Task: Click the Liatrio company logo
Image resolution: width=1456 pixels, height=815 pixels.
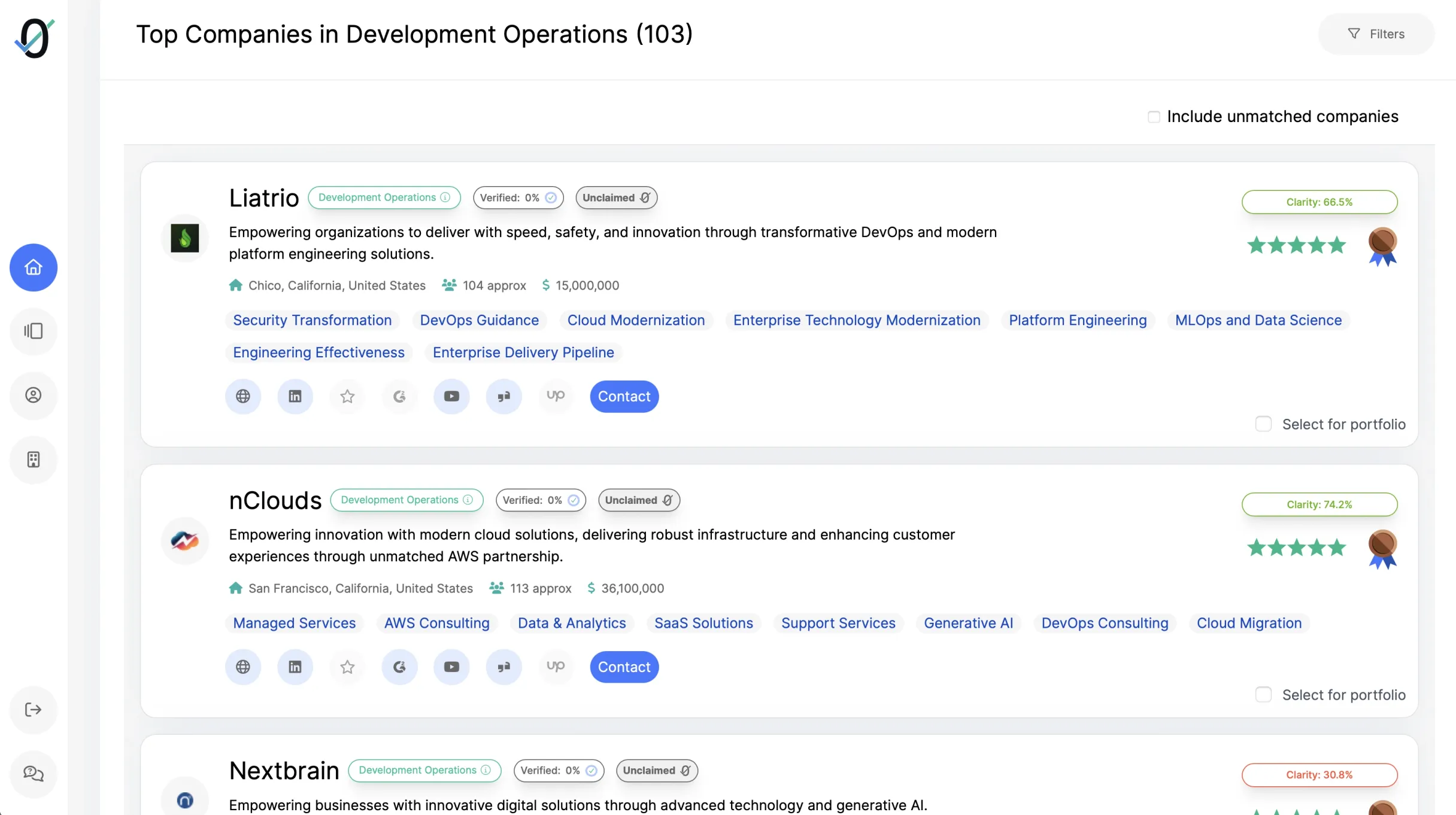Action: coord(185,238)
